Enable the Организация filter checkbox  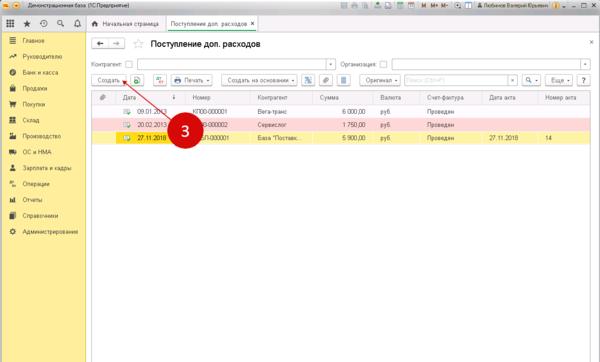[383, 64]
